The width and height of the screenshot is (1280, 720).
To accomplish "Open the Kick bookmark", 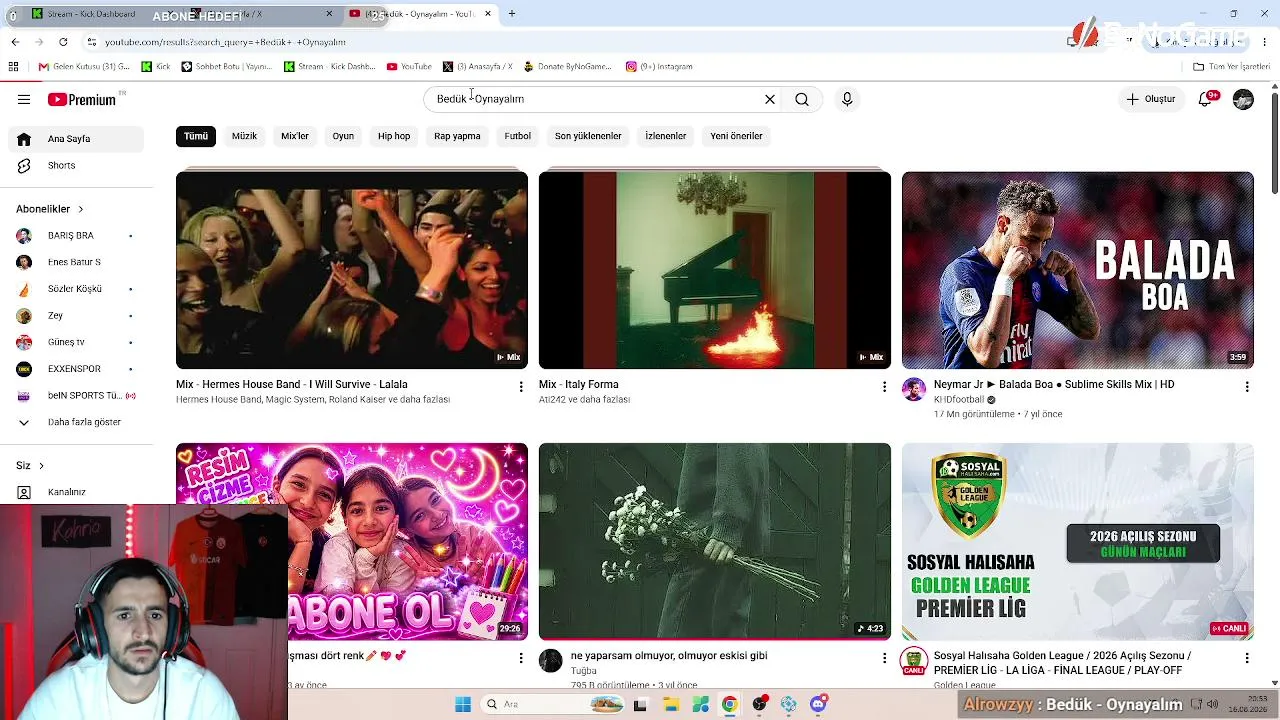I will [x=156, y=67].
